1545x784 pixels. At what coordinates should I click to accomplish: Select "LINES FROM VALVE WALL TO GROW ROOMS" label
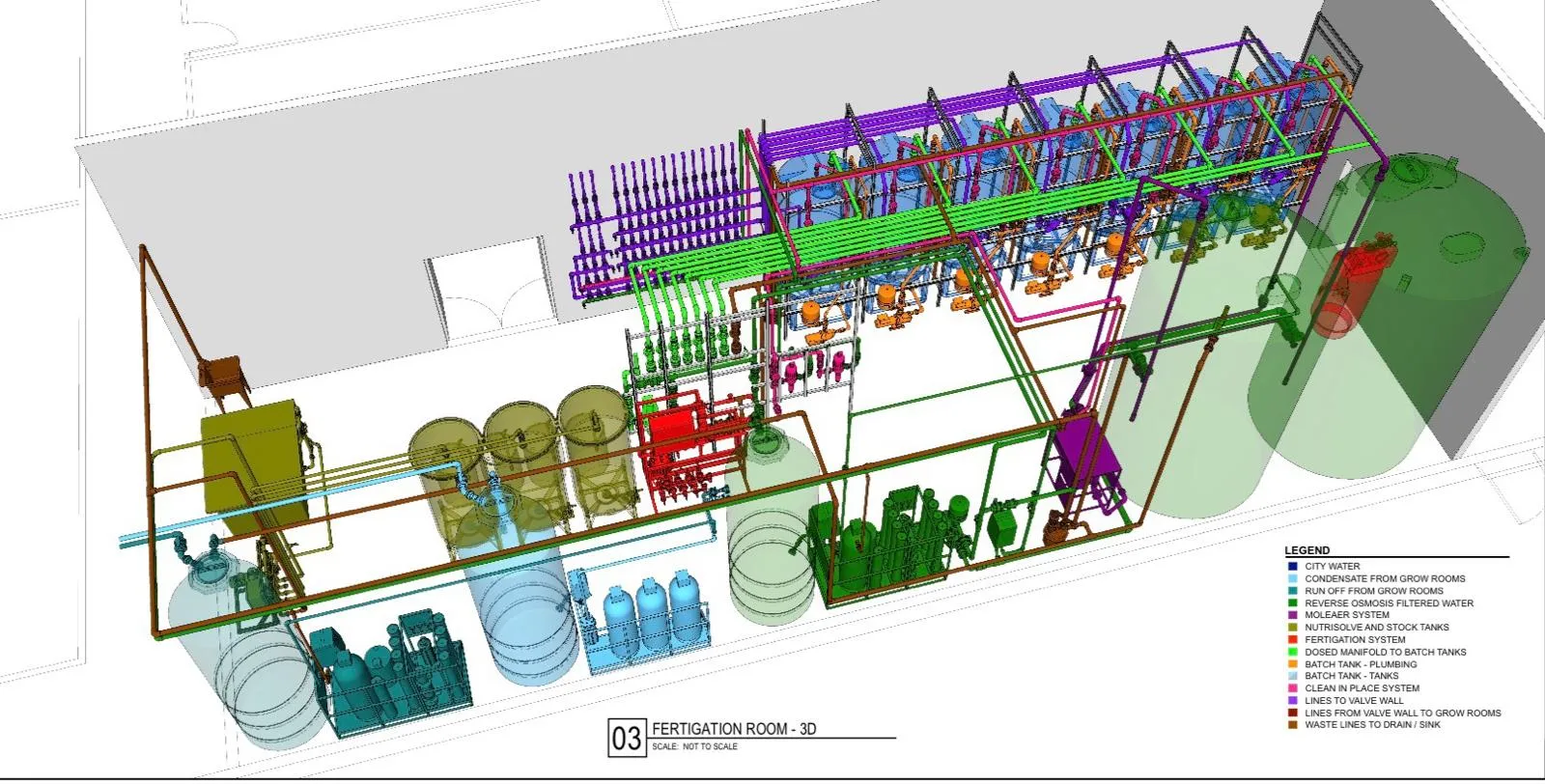(x=1403, y=713)
